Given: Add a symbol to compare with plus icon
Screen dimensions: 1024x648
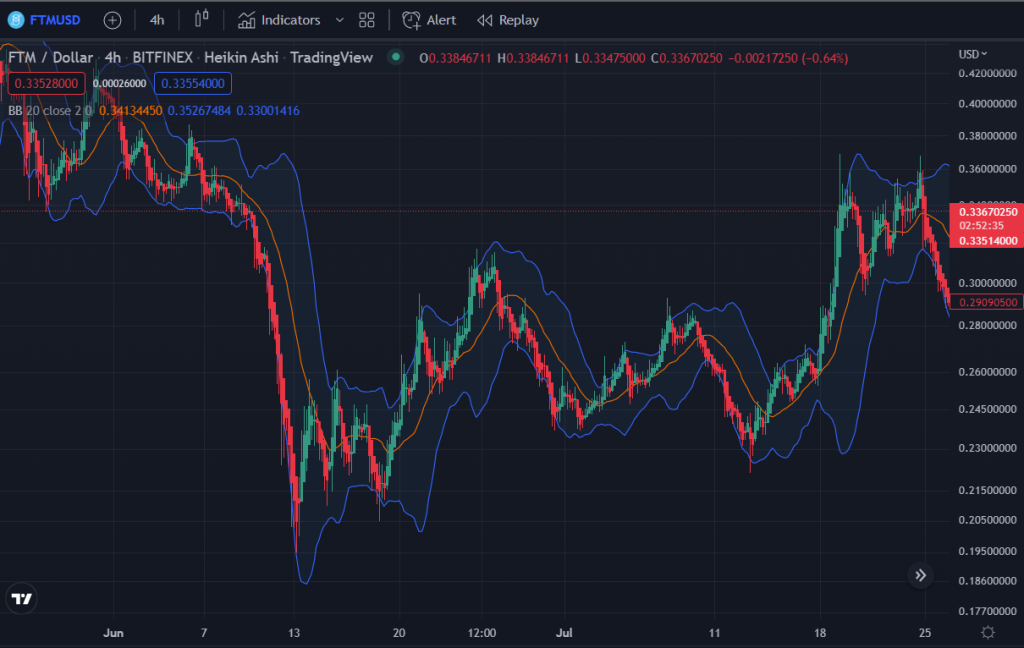Looking at the screenshot, I should pyautogui.click(x=112, y=20).
